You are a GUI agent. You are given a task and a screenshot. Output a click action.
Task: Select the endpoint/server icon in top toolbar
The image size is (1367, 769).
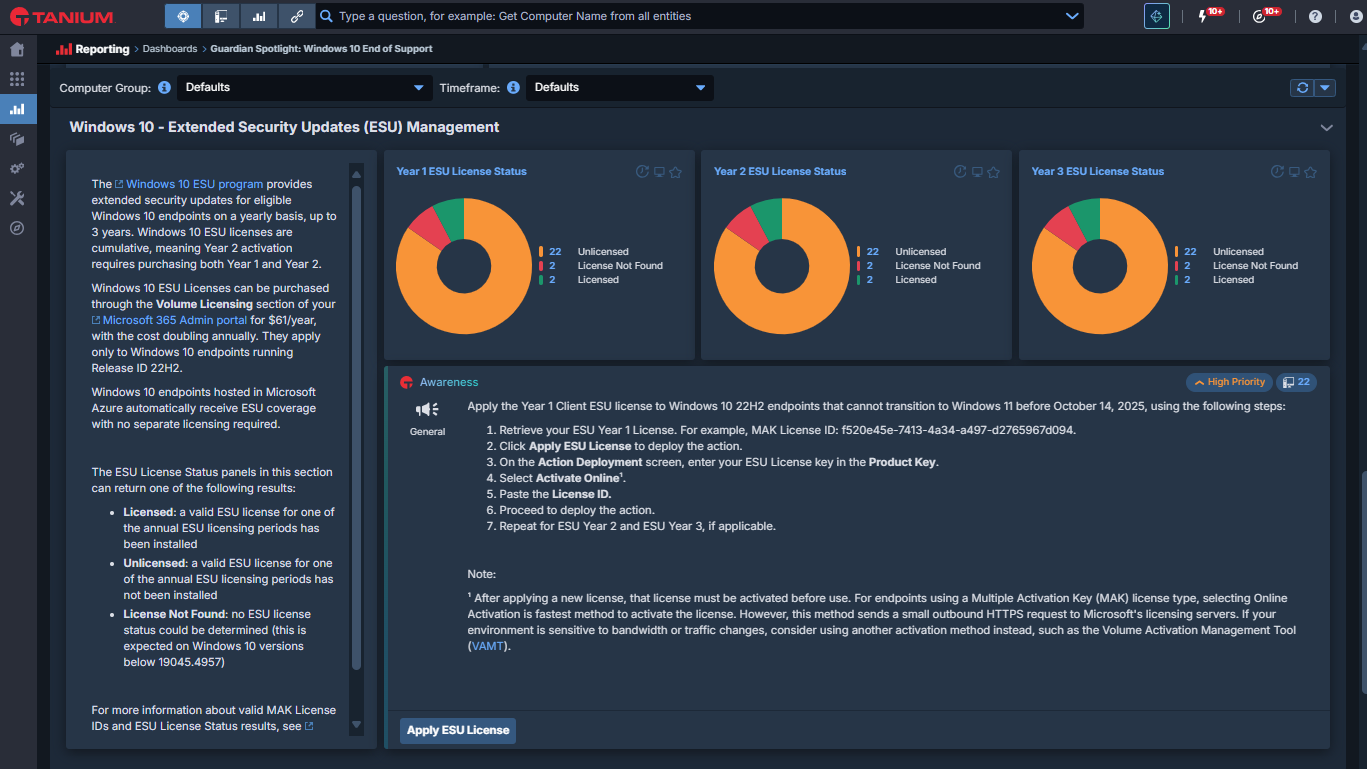click(221, 16)
